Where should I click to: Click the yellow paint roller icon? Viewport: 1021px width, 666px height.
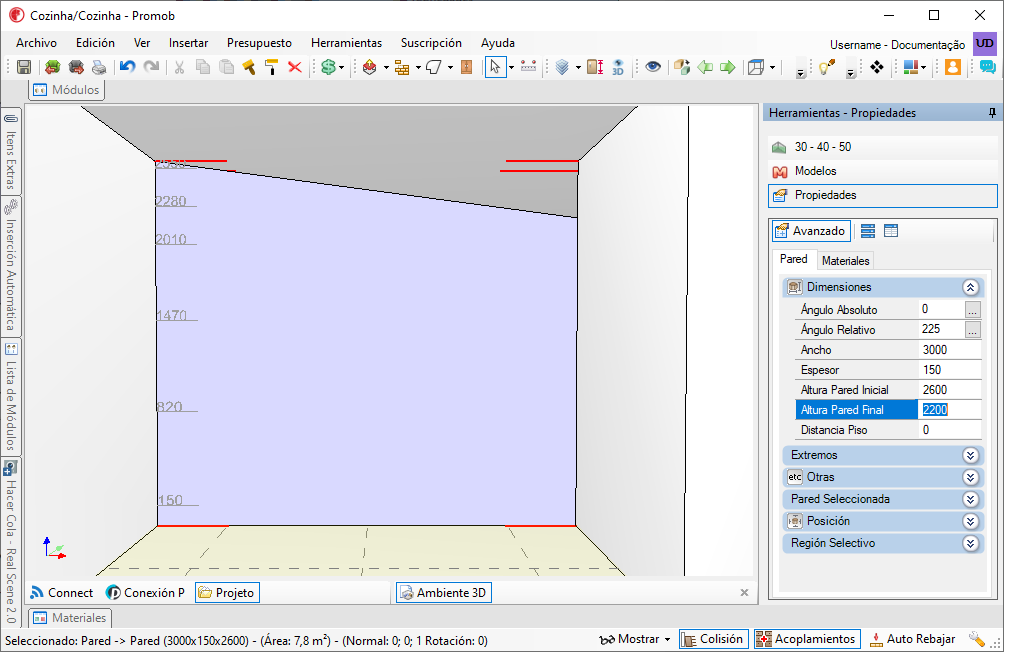pos(272,67)
